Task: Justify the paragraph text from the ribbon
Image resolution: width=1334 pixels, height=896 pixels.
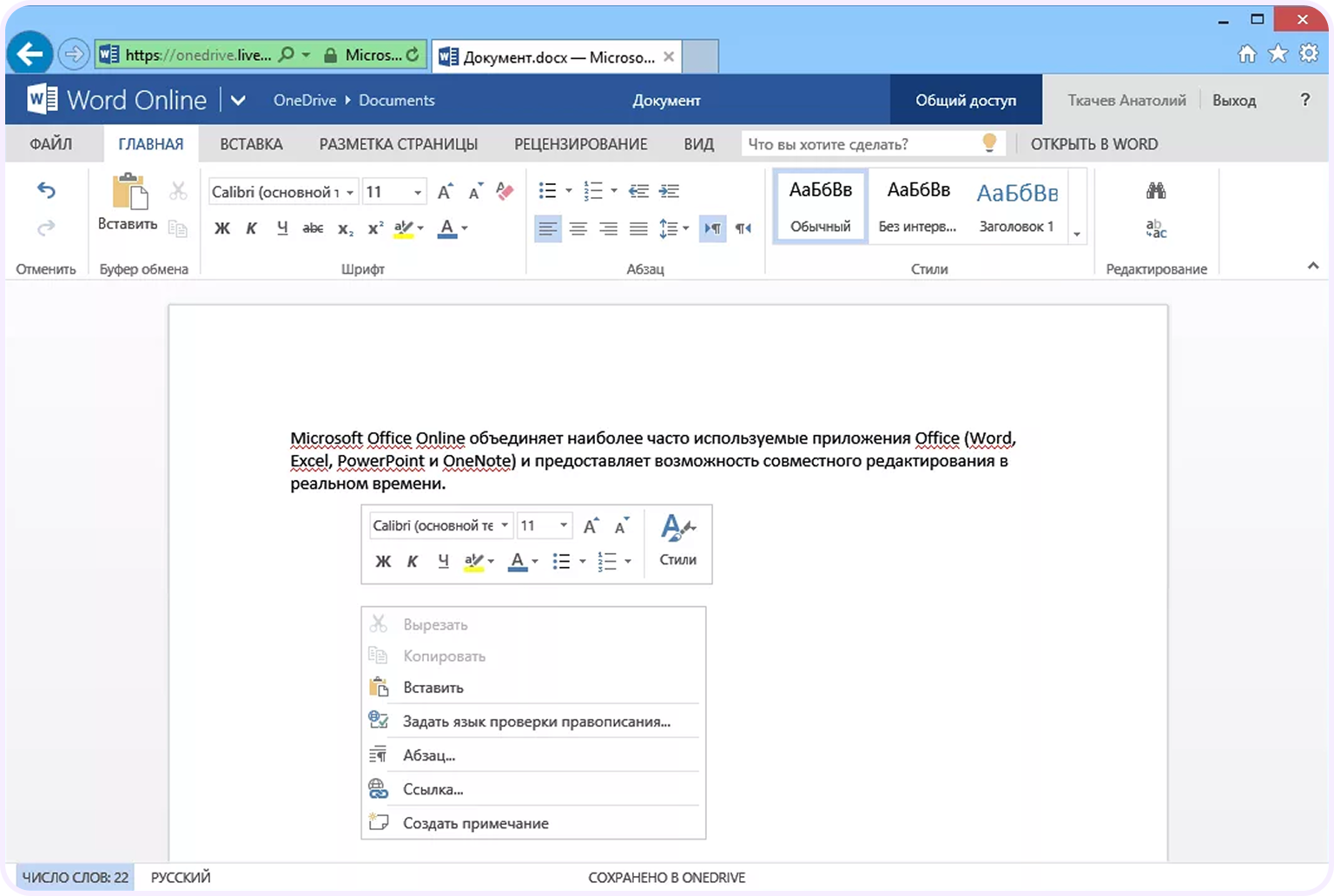Action: 638,229
